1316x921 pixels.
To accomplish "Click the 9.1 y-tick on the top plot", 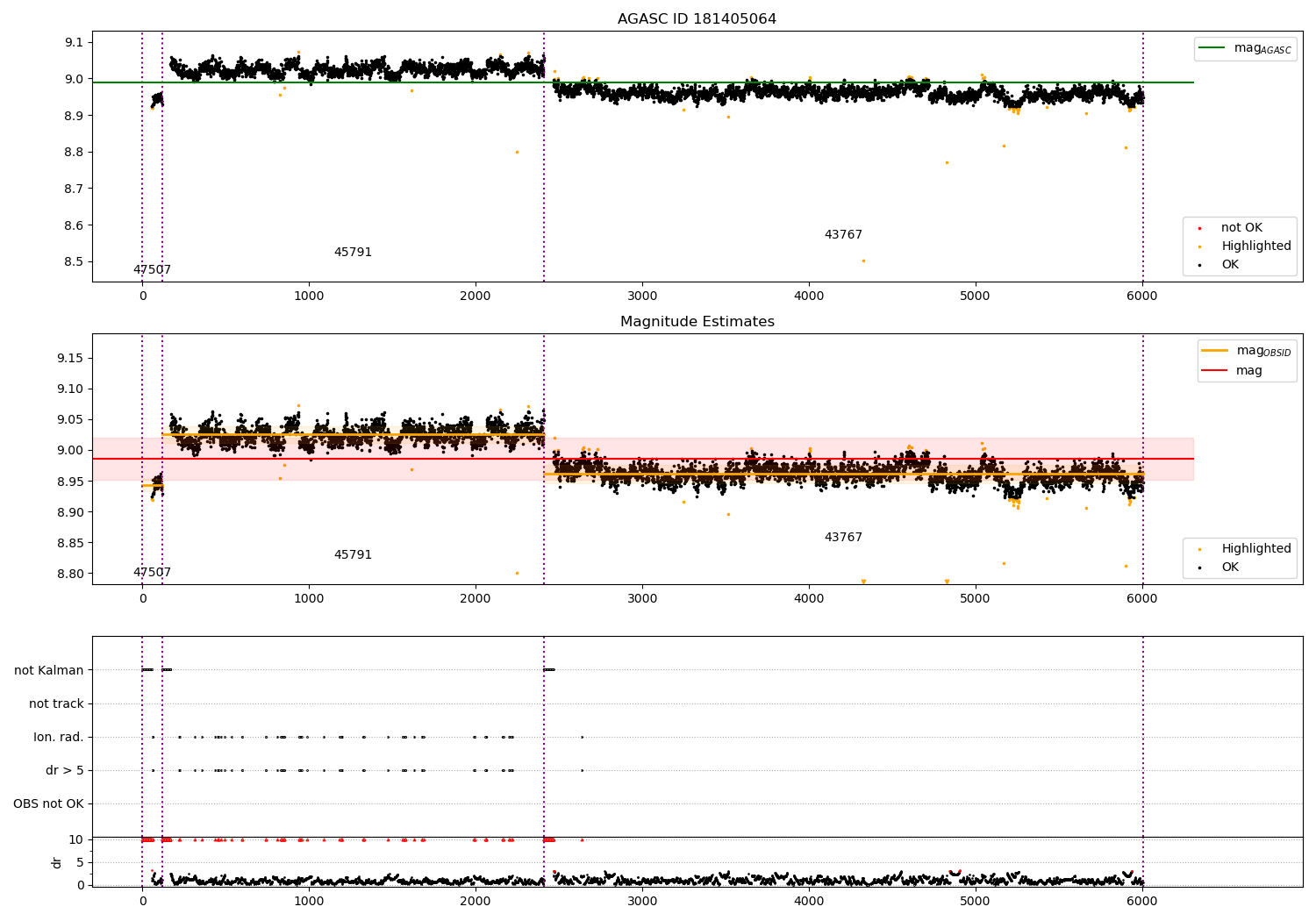I will click(74, 42).
